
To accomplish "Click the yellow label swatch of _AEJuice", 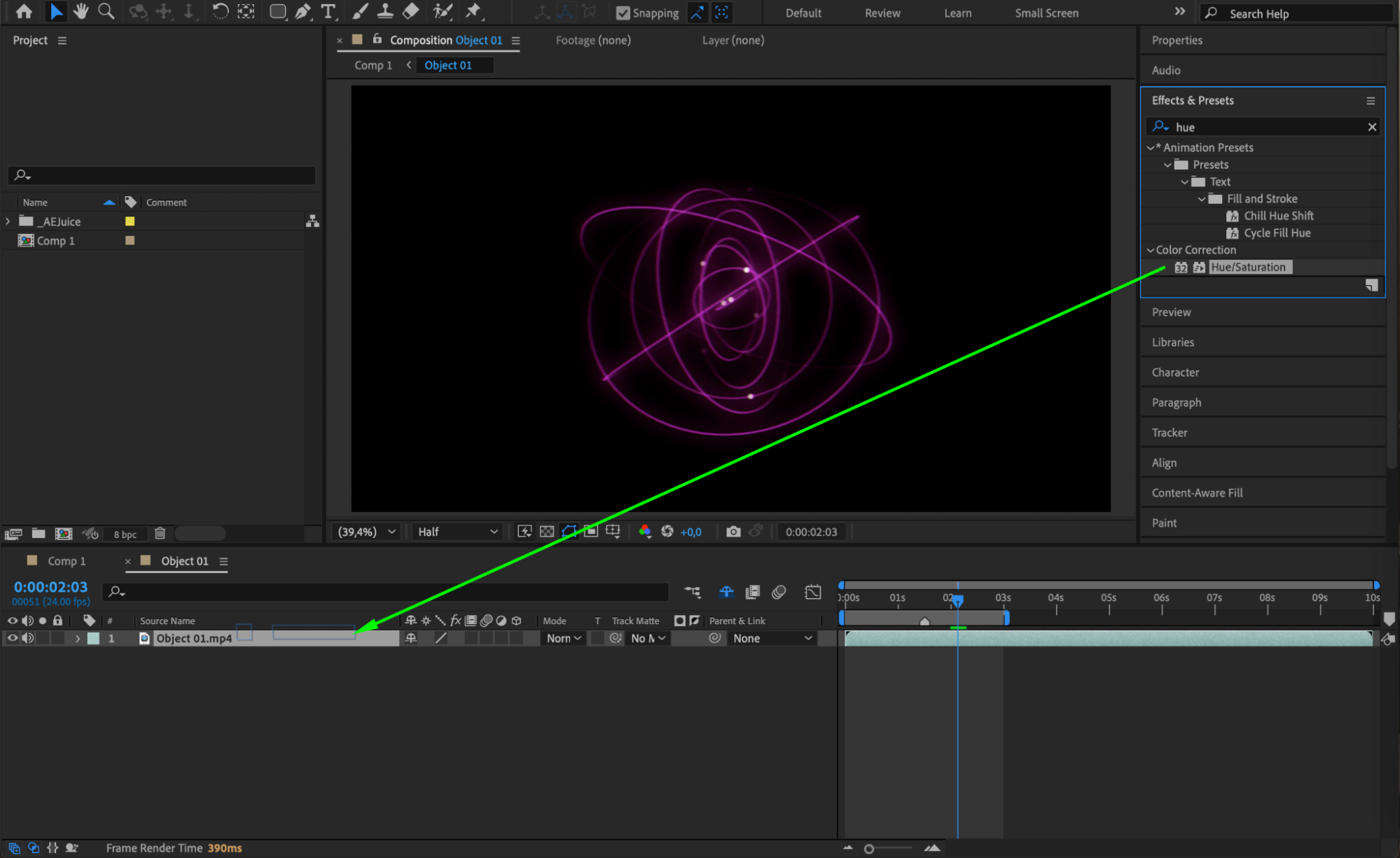I will [130, 221].
